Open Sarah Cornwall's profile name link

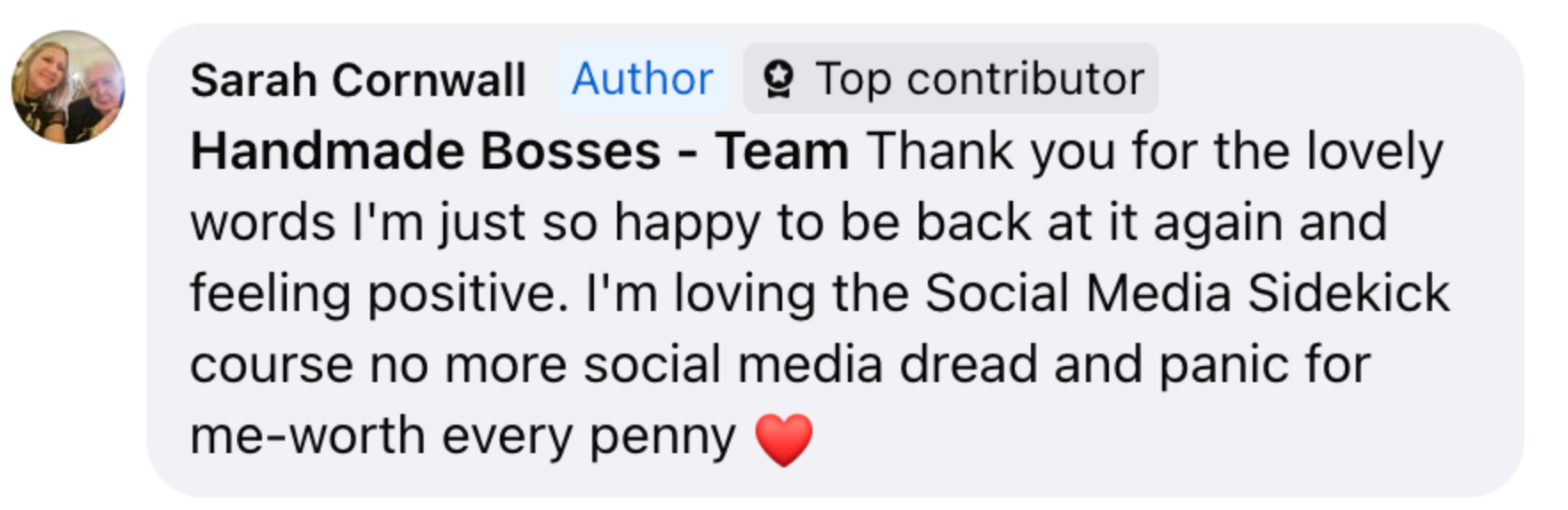pos(358,80)
